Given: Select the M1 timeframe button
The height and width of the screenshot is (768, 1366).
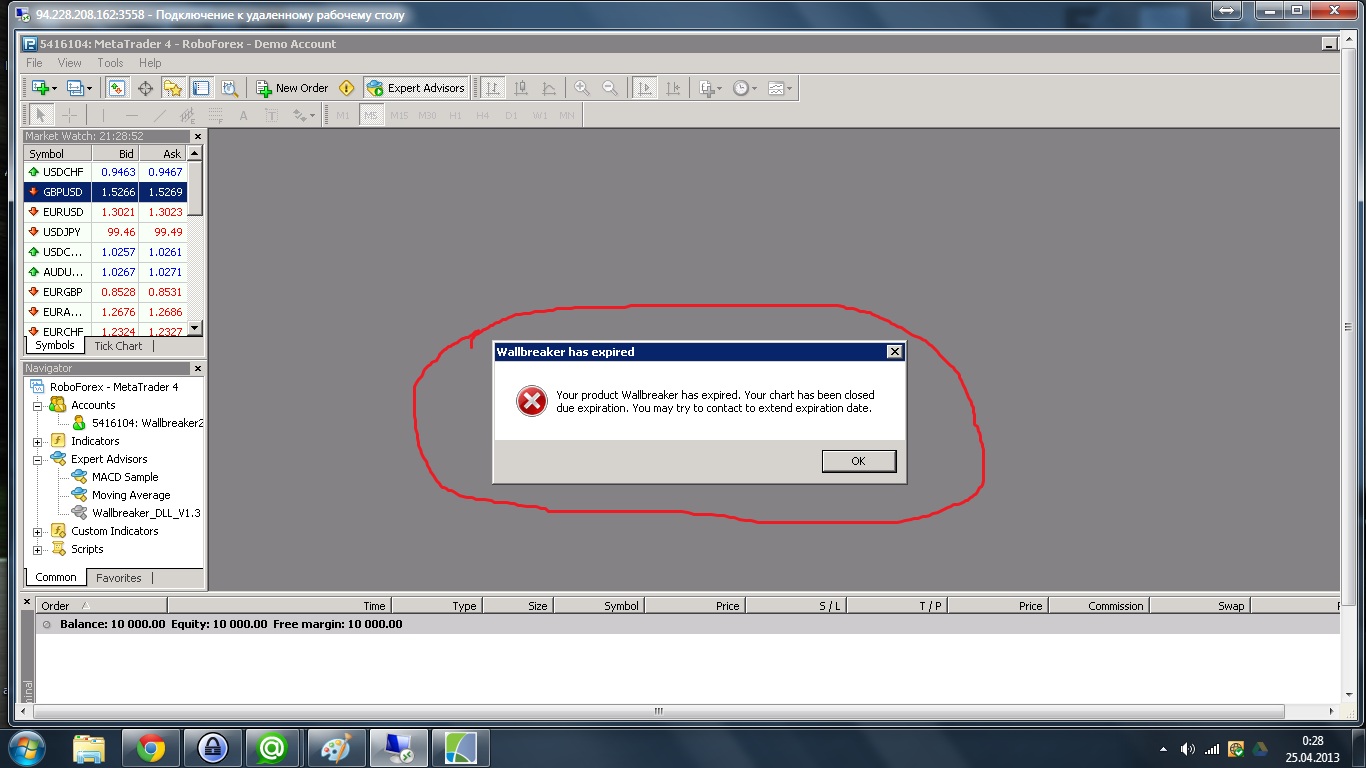Looking at the screenshot, I should coord(343,115).
